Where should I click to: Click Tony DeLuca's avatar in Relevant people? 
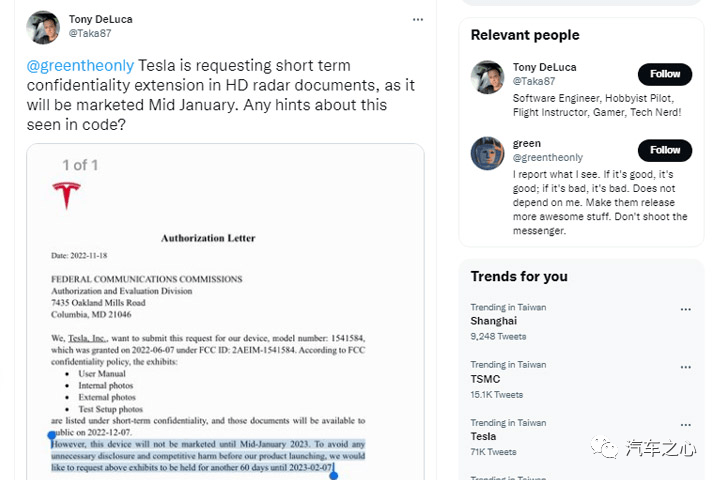[487, 77]
